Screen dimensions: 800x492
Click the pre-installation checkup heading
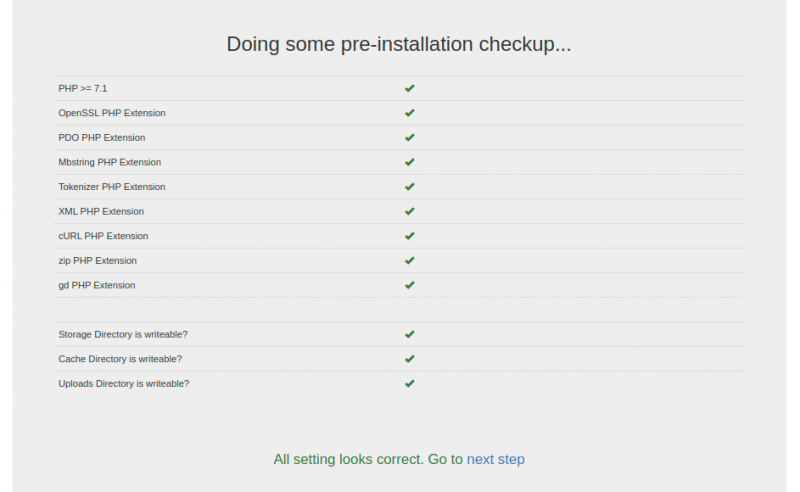(399, 44)
